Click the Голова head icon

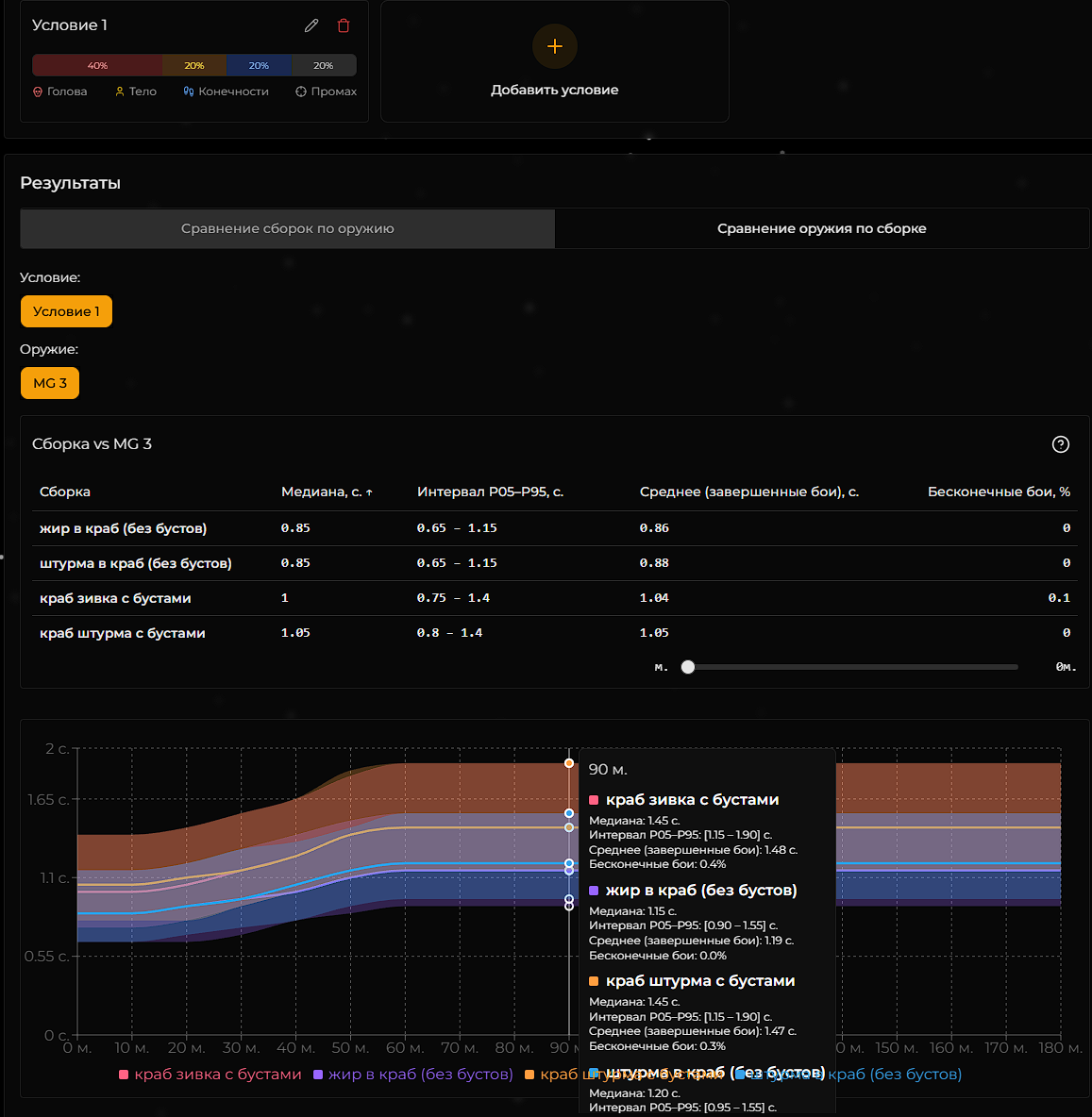38,92
